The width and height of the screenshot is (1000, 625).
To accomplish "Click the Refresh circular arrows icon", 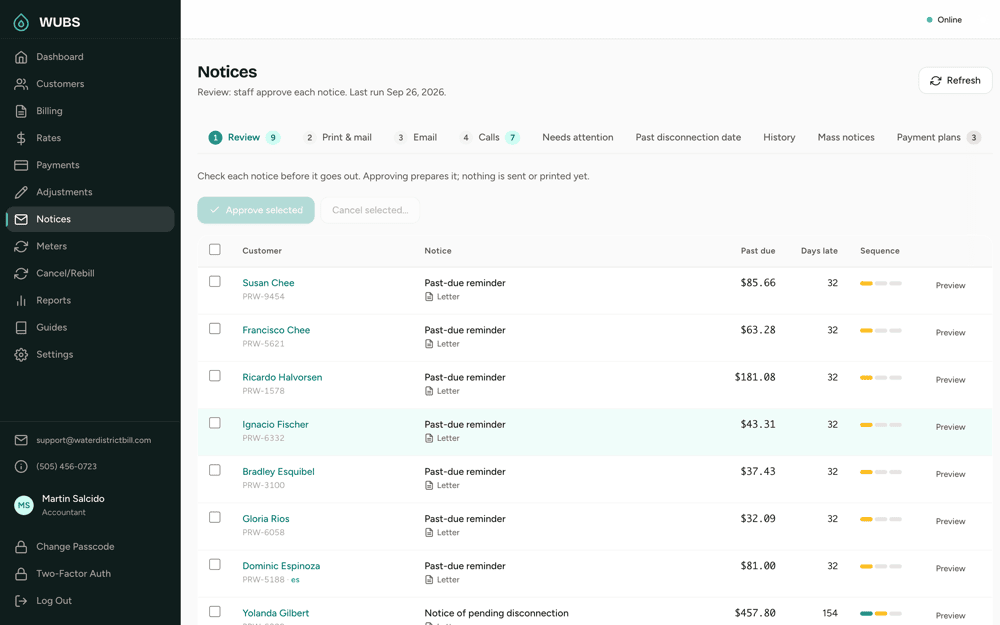I will pyautogui.click(x=936, y=81).
